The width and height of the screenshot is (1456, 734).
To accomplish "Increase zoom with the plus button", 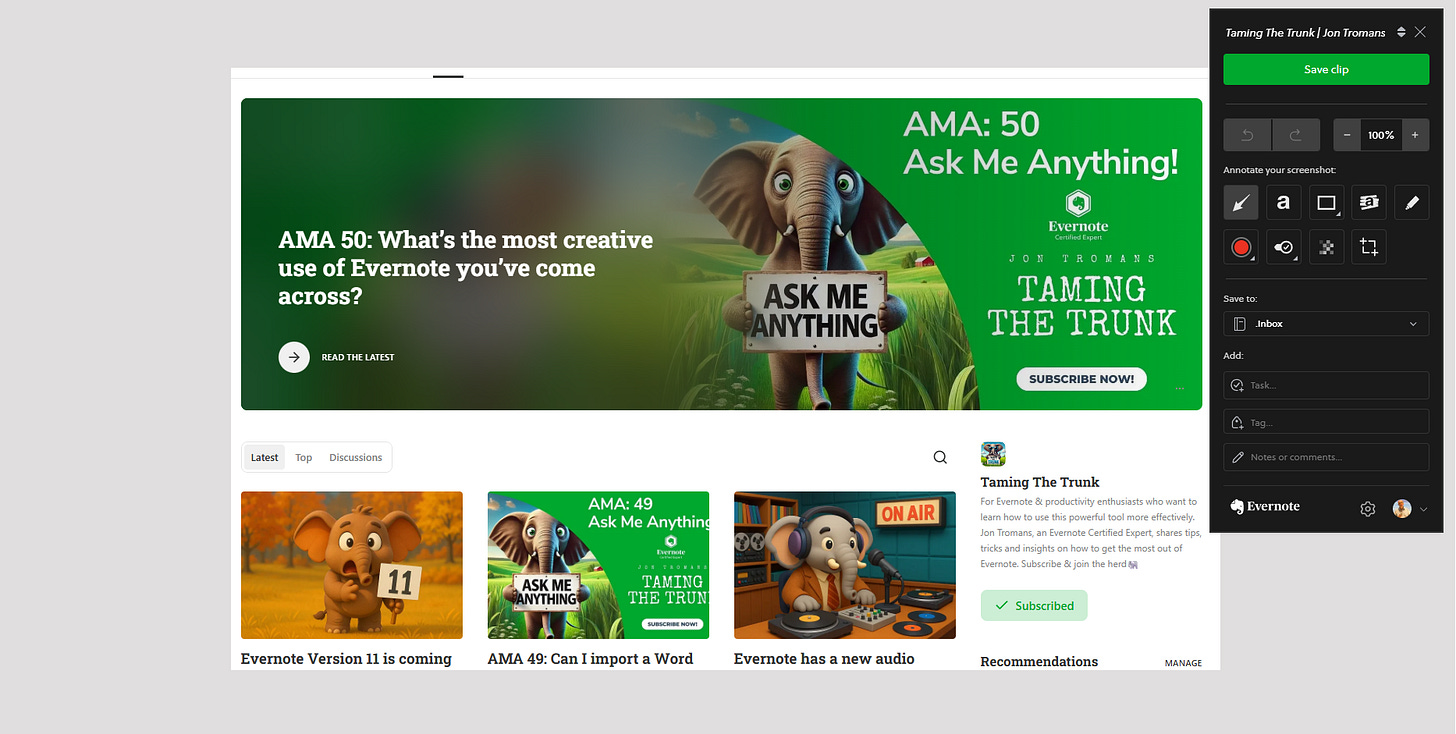I will 1415,135.
